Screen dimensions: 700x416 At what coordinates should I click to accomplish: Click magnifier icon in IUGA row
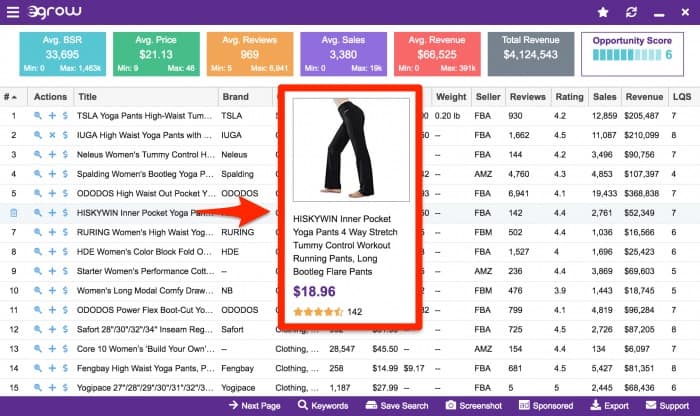coord(38,135)
